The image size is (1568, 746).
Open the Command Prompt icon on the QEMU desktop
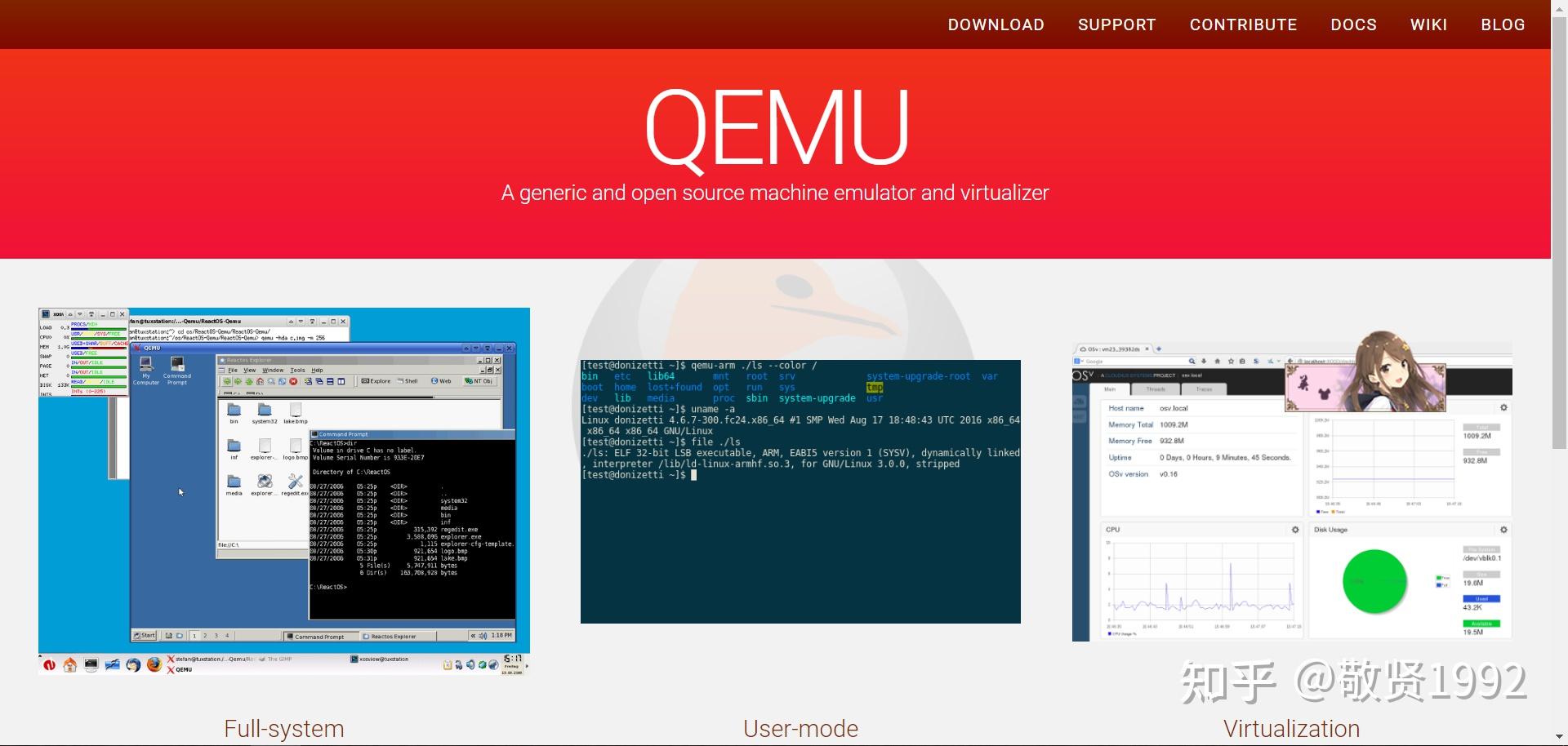pyautogui.click(x=176, y=364)
